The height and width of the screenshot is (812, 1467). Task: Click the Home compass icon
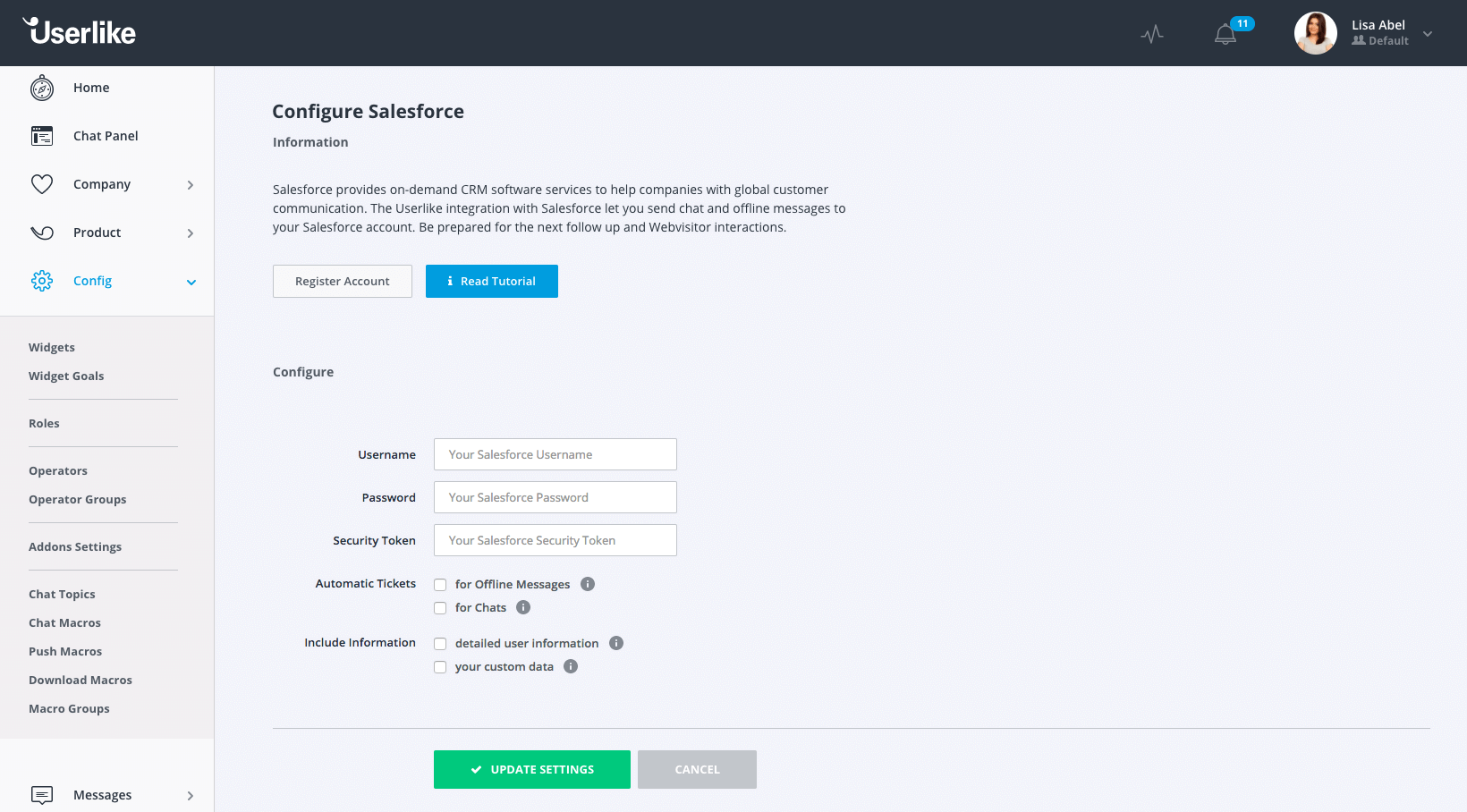(x=42, y=89)
